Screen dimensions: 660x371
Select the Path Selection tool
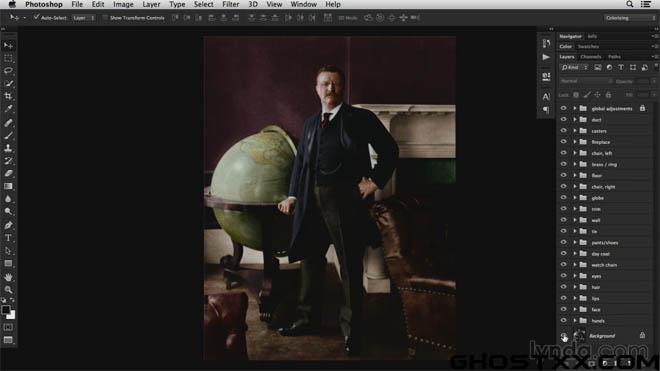tap(8, 251)
